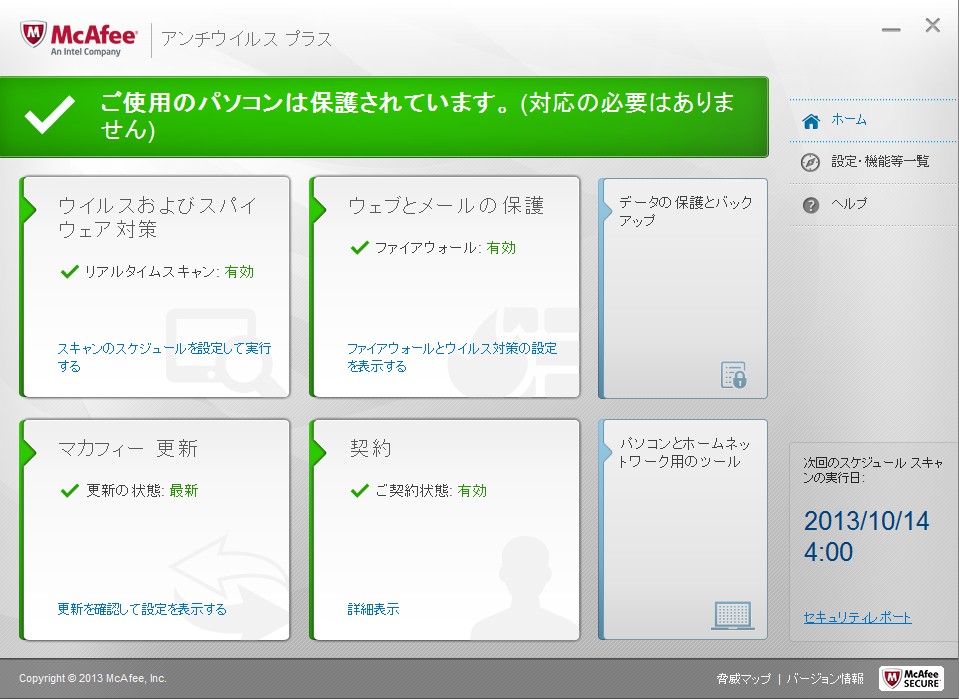This screenshot has width=959, height=699.
Task: Expand the パソコンとホームネットワーク用のツール panel arrow
Action: (x=606, y=453)
